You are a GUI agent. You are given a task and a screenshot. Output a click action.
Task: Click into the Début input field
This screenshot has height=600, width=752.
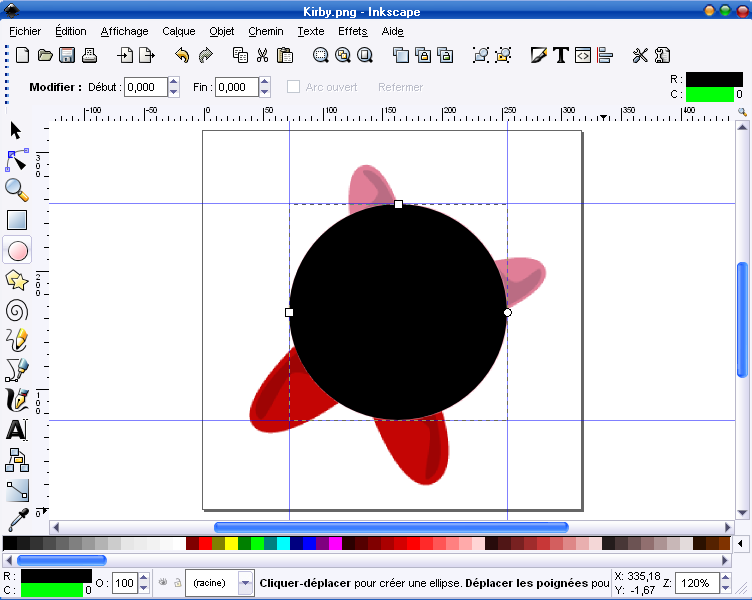point(146,87)
